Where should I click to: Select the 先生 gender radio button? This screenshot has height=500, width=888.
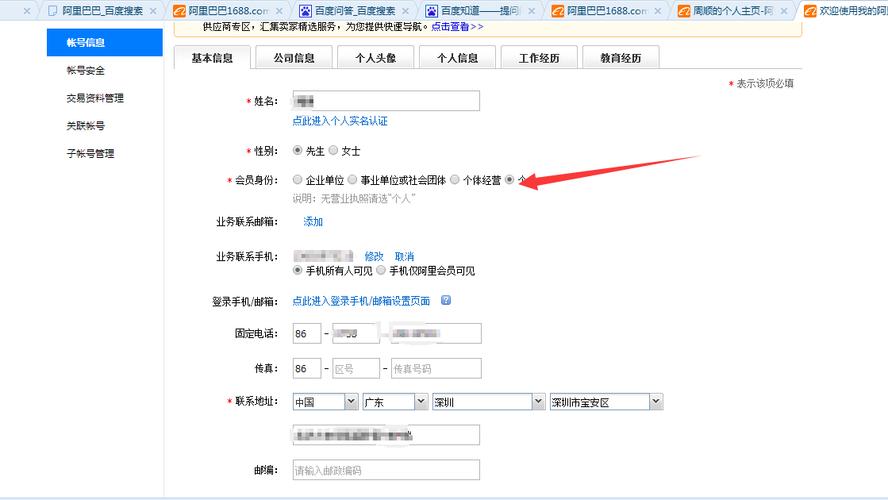point(297,151)
